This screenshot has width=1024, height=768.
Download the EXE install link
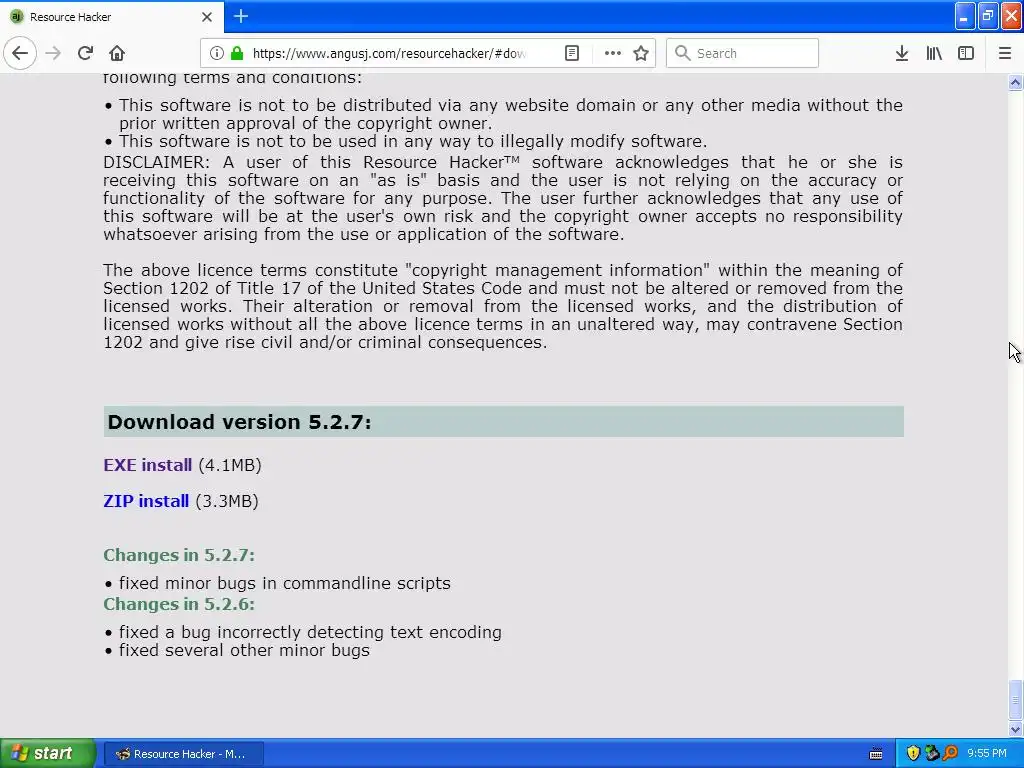tap(148, 465)
